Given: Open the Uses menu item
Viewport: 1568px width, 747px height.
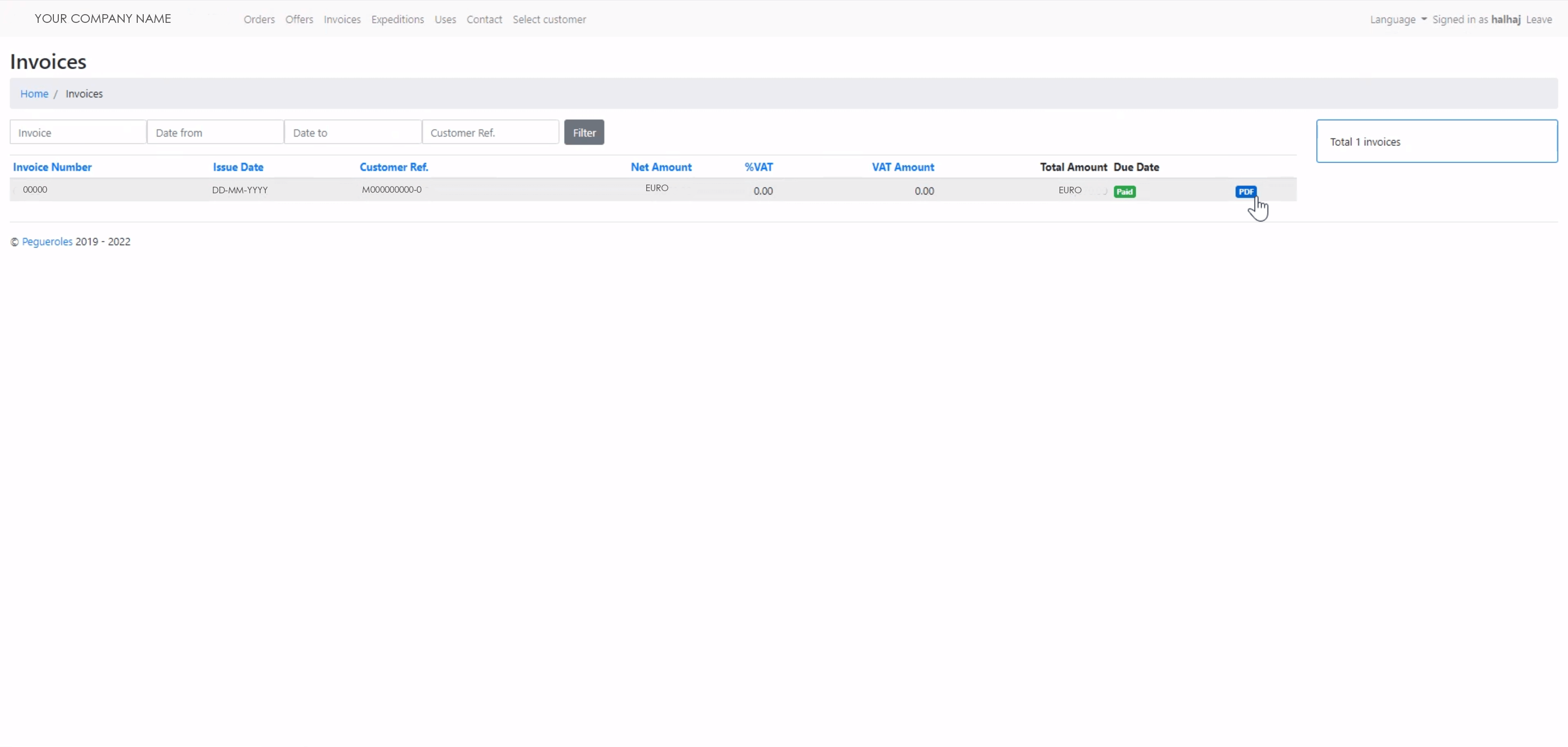Looking at the screenshot, I should (445, 20).
